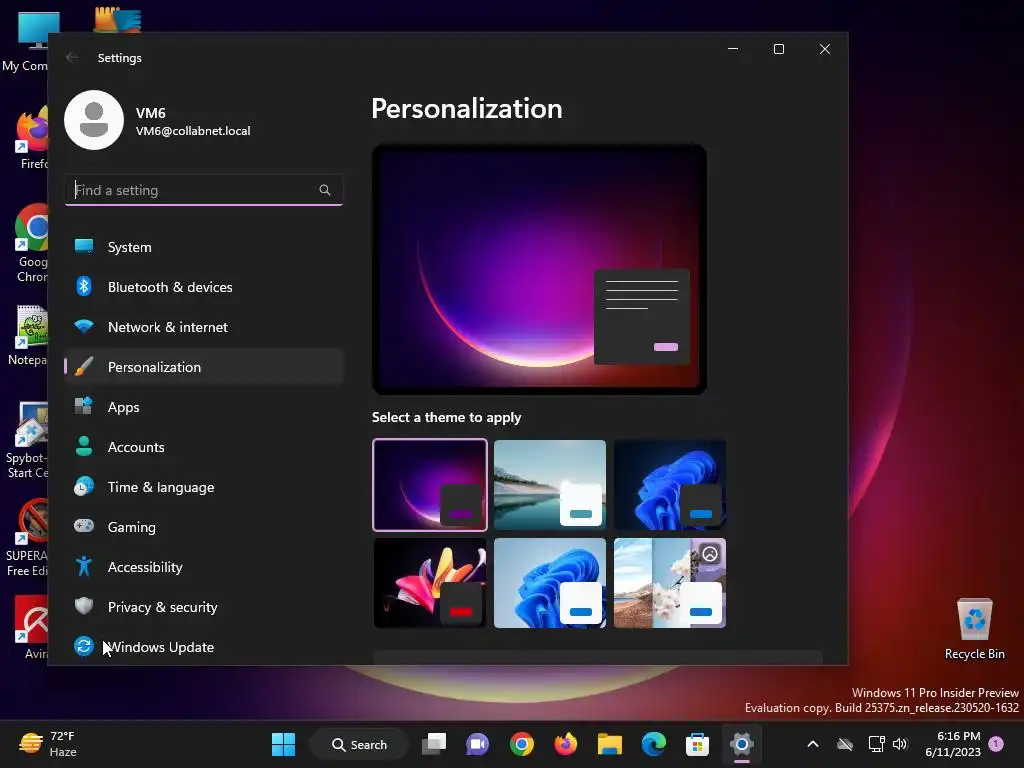Click the current theme desktop preview image
The image size is (1024, 768).
(x=539, y=269)
